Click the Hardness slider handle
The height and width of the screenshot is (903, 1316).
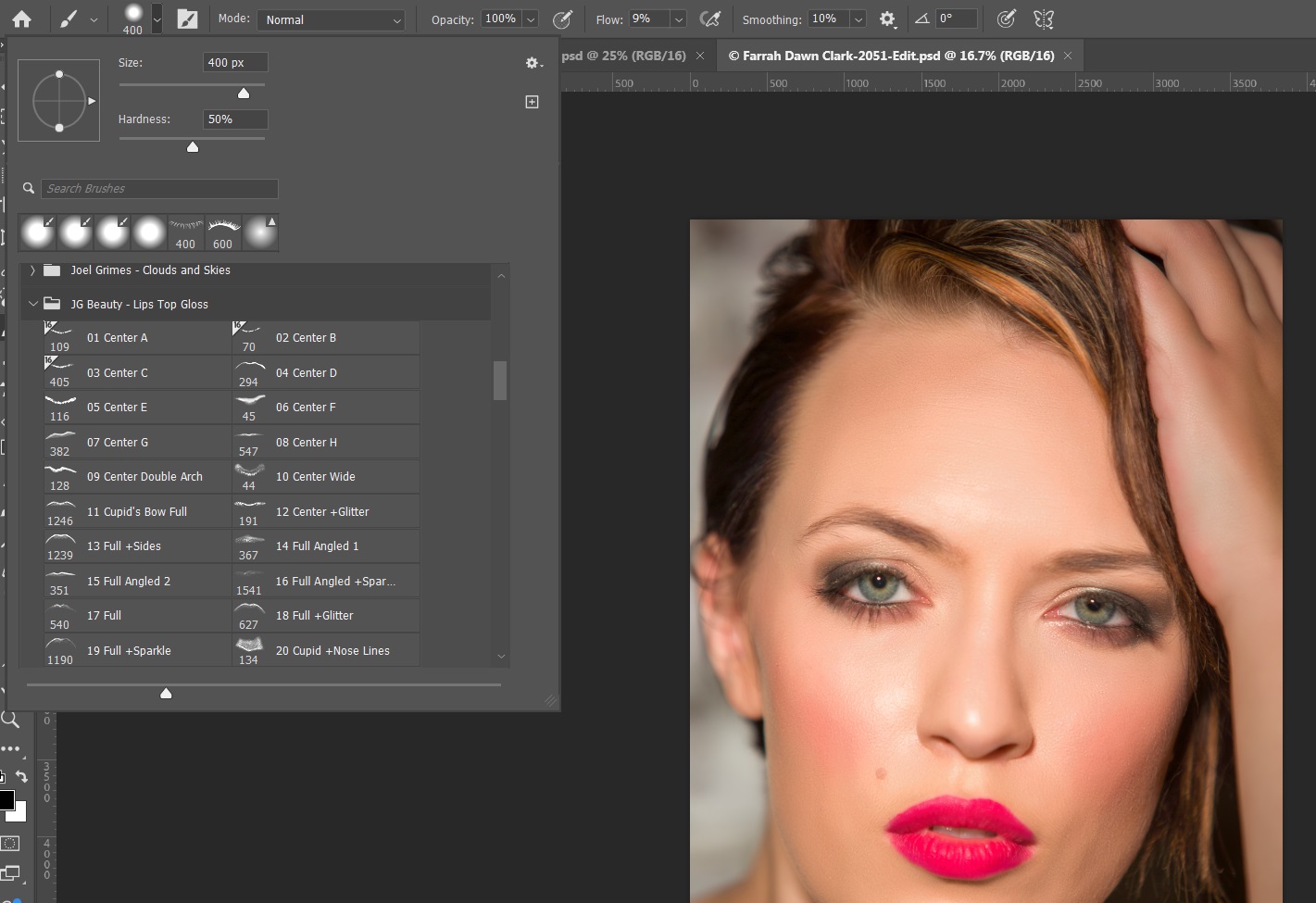click(x=193, y=147)
